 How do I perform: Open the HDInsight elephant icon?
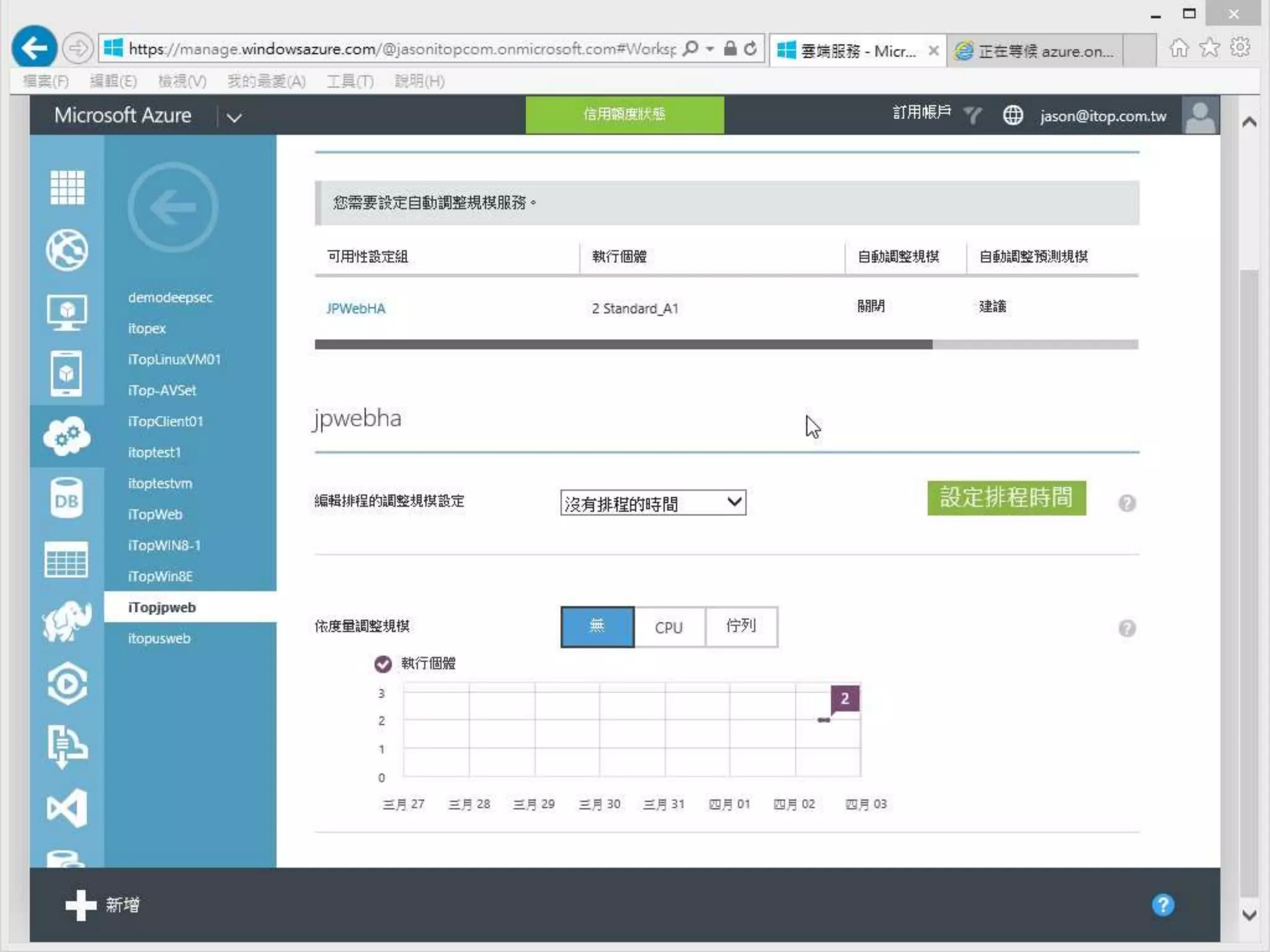[x=67, y=622]
